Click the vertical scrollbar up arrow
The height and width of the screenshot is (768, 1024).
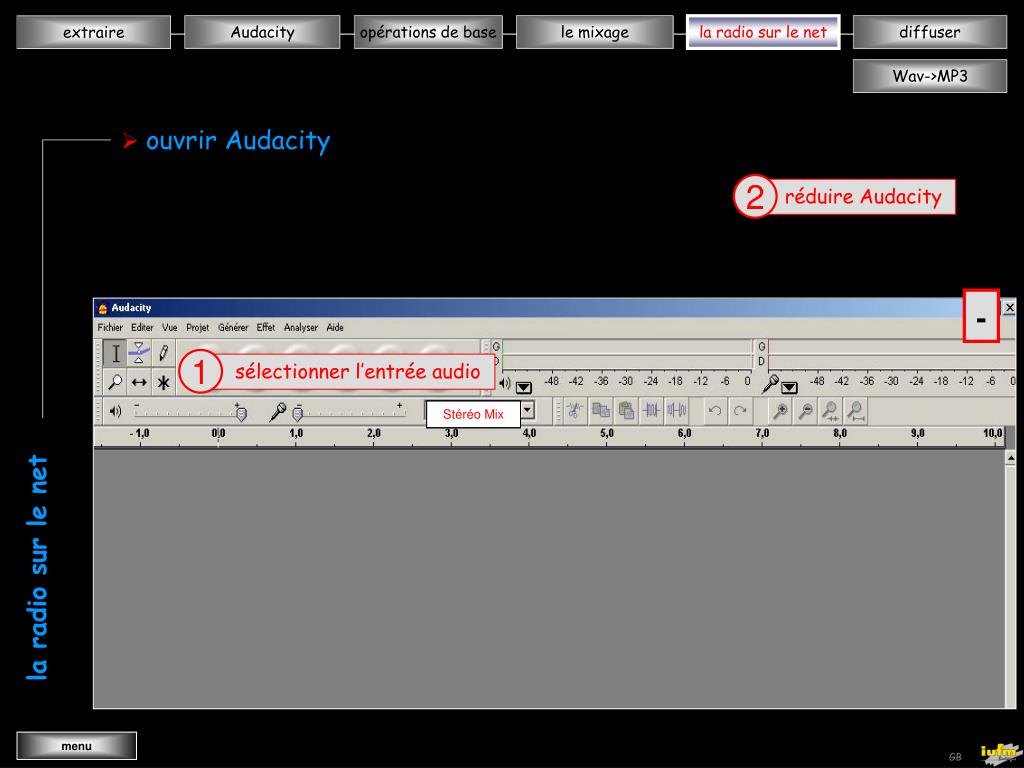[x=1010, y=458]
